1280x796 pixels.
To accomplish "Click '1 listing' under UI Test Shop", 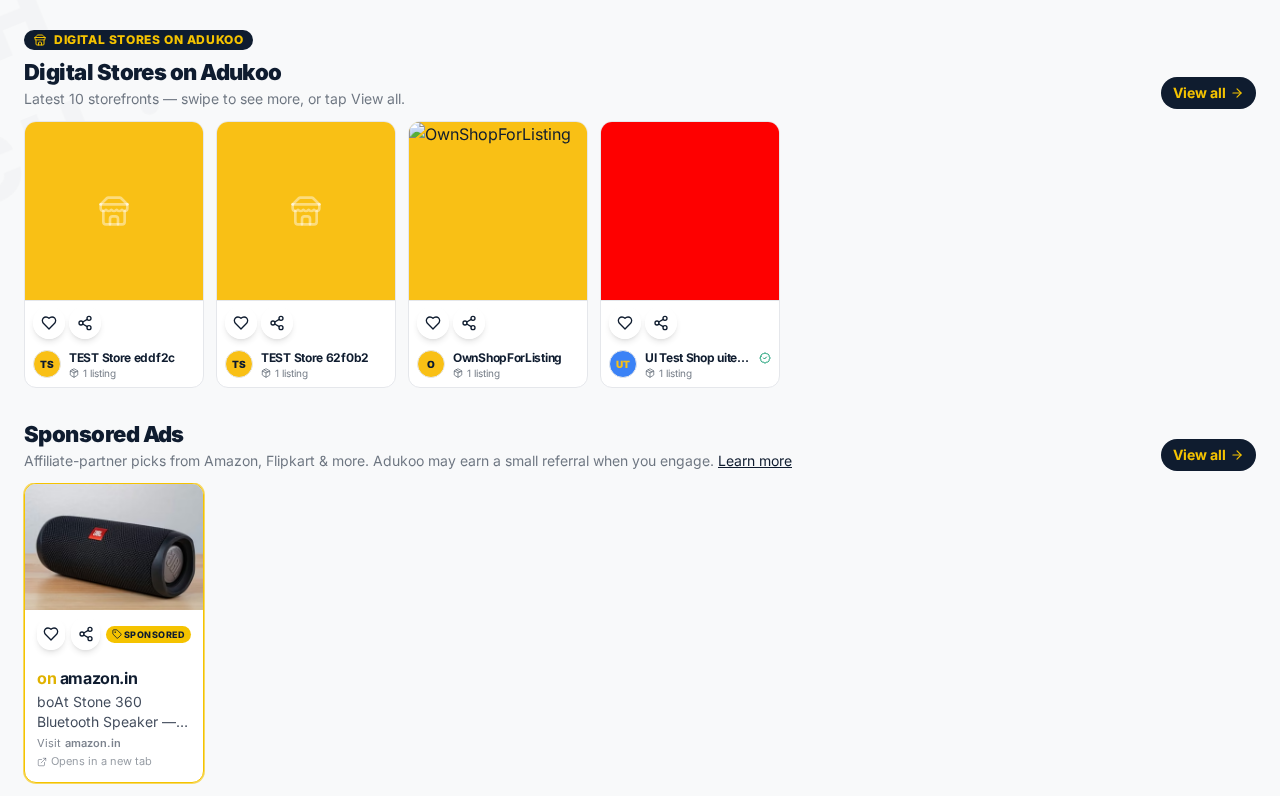I will coord(669,374).
